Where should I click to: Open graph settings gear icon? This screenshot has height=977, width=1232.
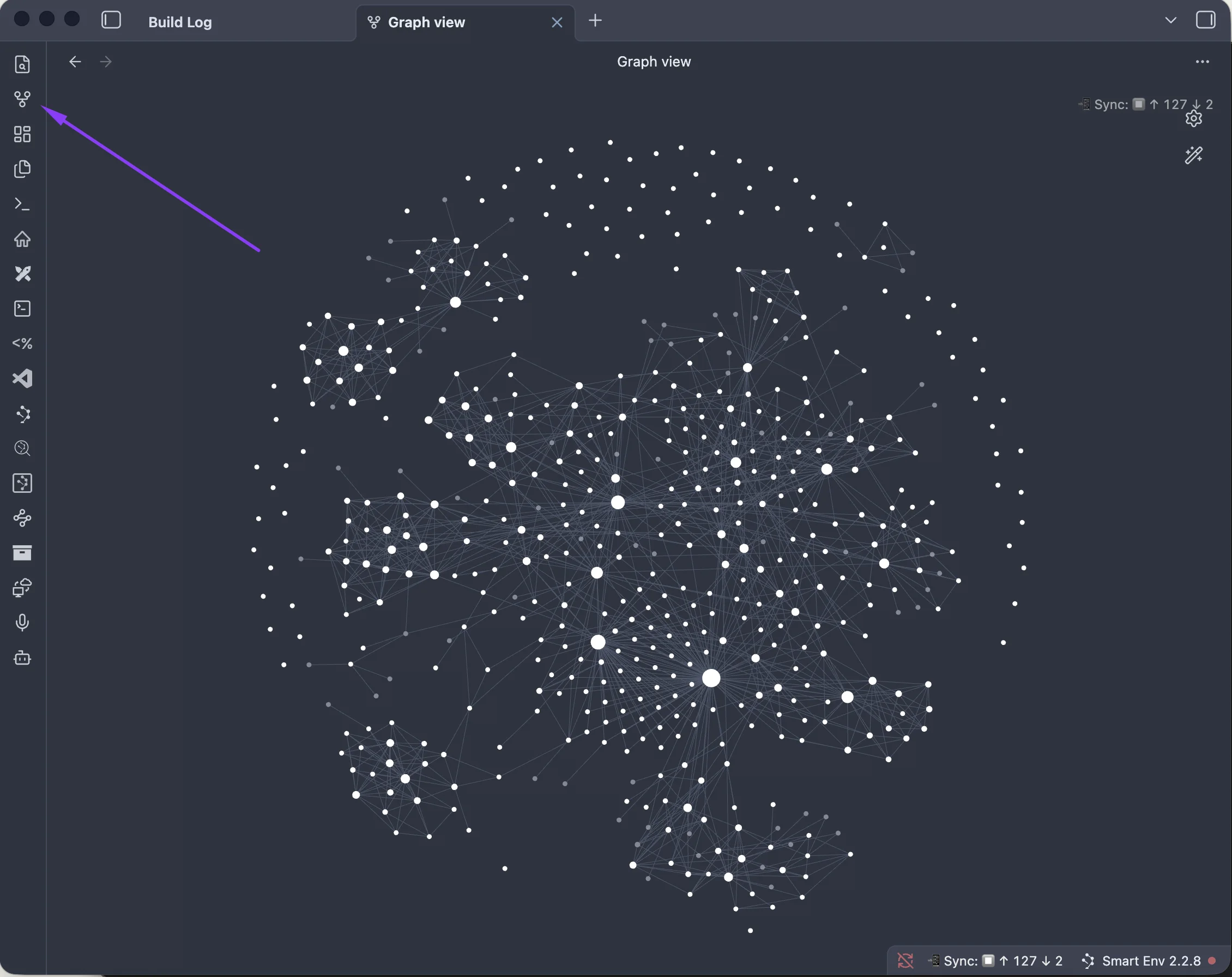tap(1193, 118)
